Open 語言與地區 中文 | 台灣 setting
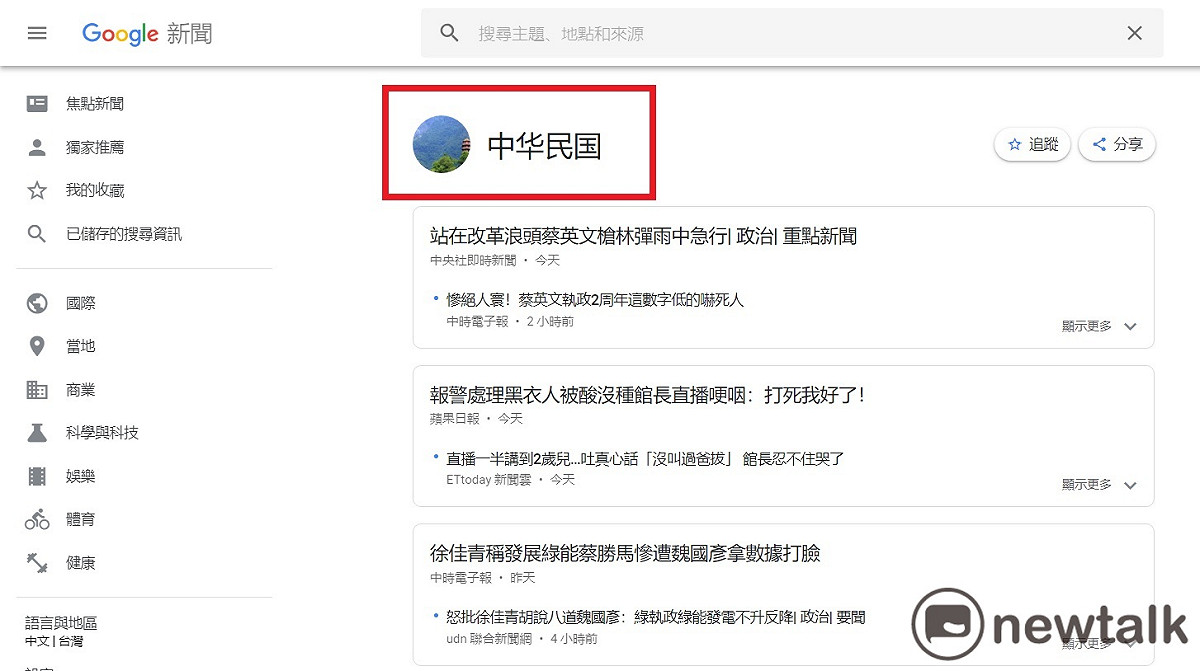 point(61,632)
